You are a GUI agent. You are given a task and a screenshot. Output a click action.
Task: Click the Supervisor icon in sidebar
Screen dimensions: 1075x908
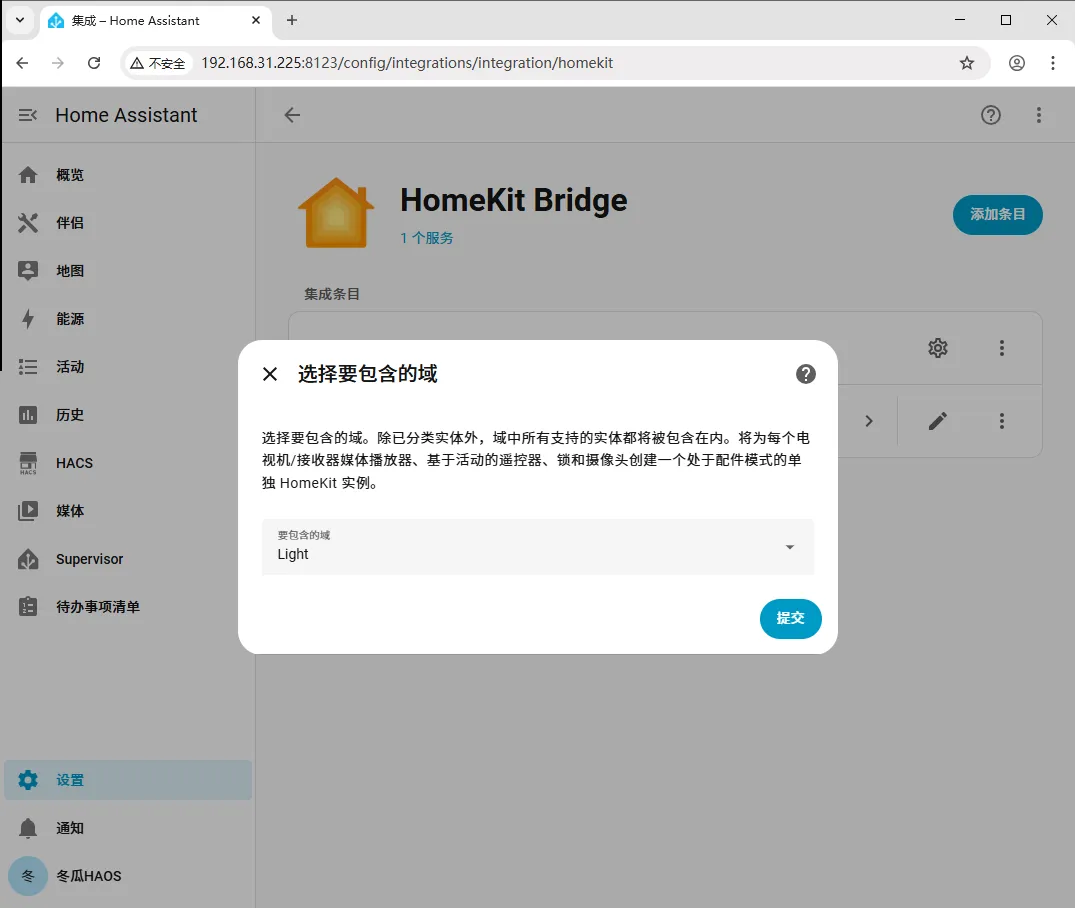[27, 559]
